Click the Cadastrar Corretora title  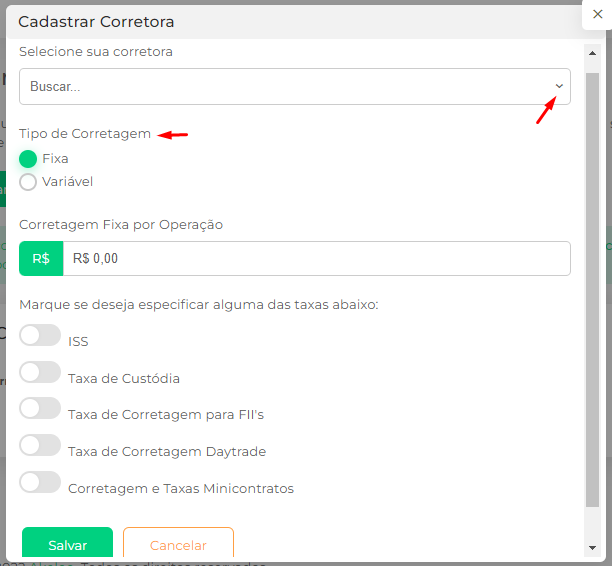96,22
